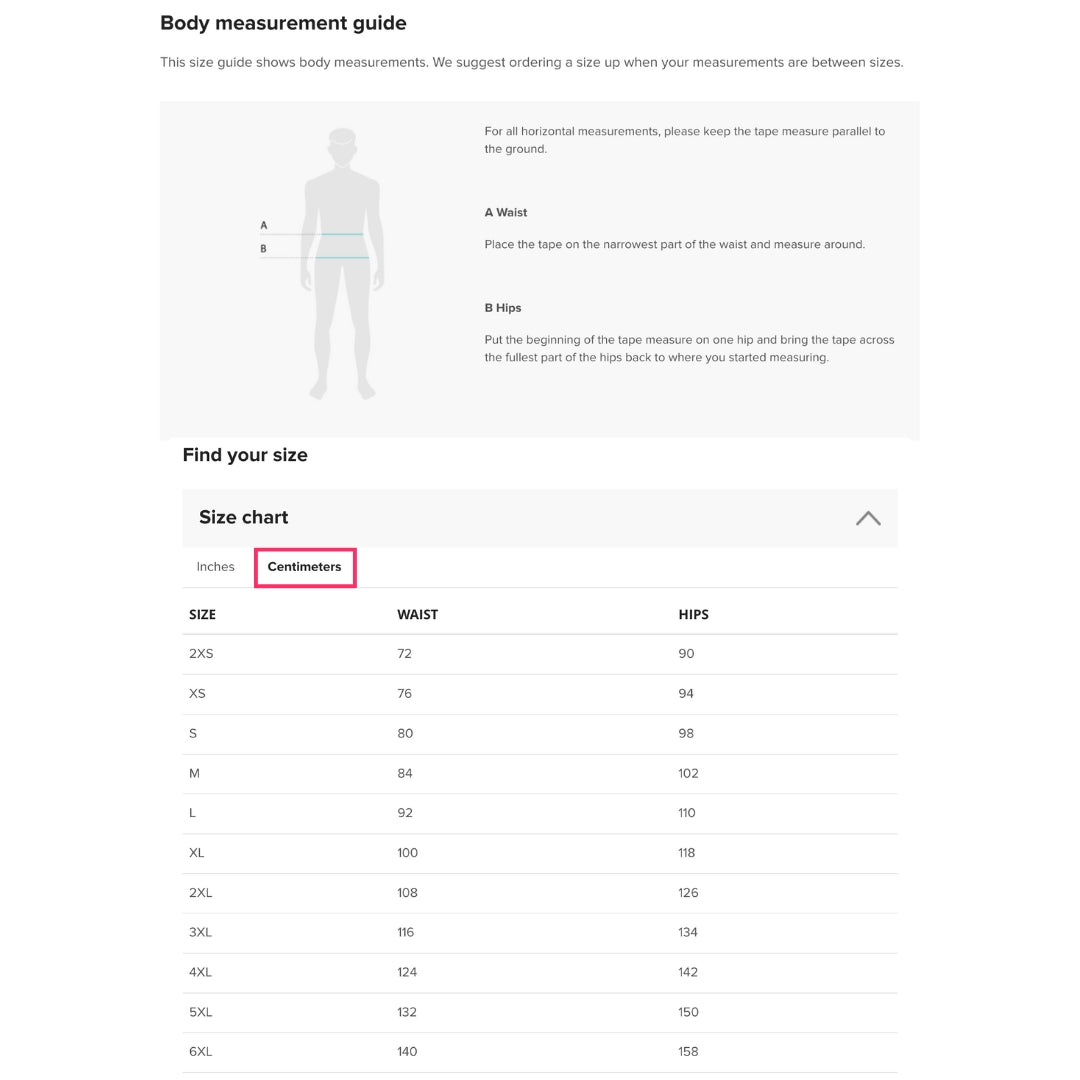Switch to the Inches tab

(215, 567)
